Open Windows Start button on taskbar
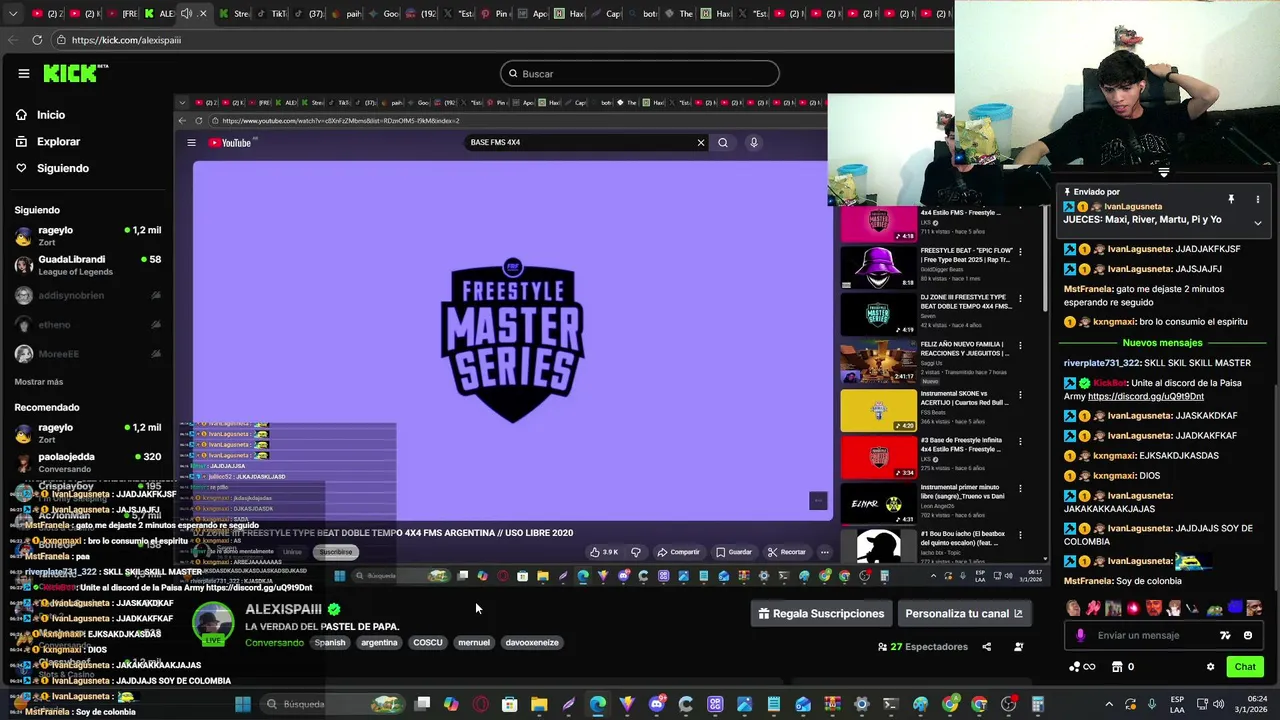 (242, 704)
